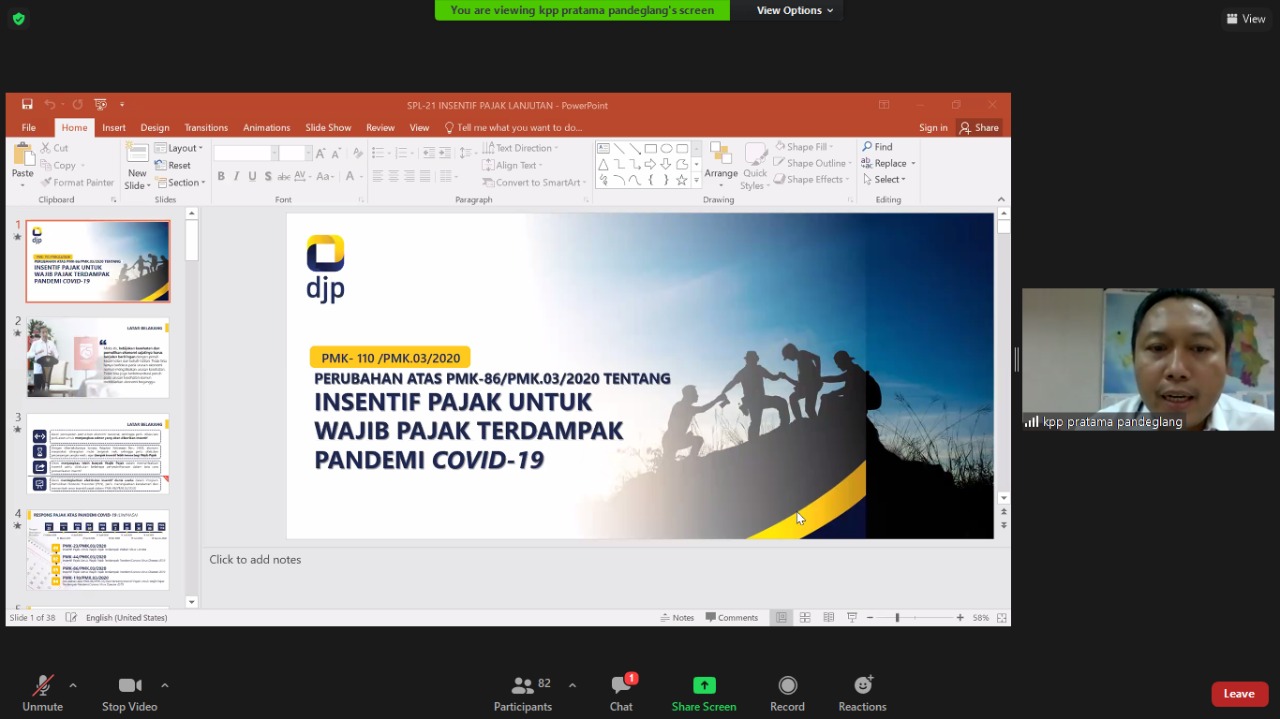Click the Comments button in status bar
1280x719 pixels.
(x=732, y=618)
